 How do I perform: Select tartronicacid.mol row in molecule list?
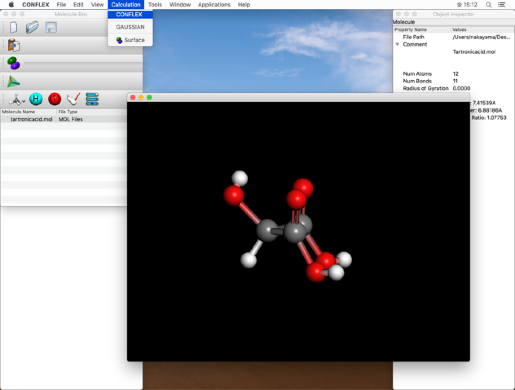coord(64,119)
